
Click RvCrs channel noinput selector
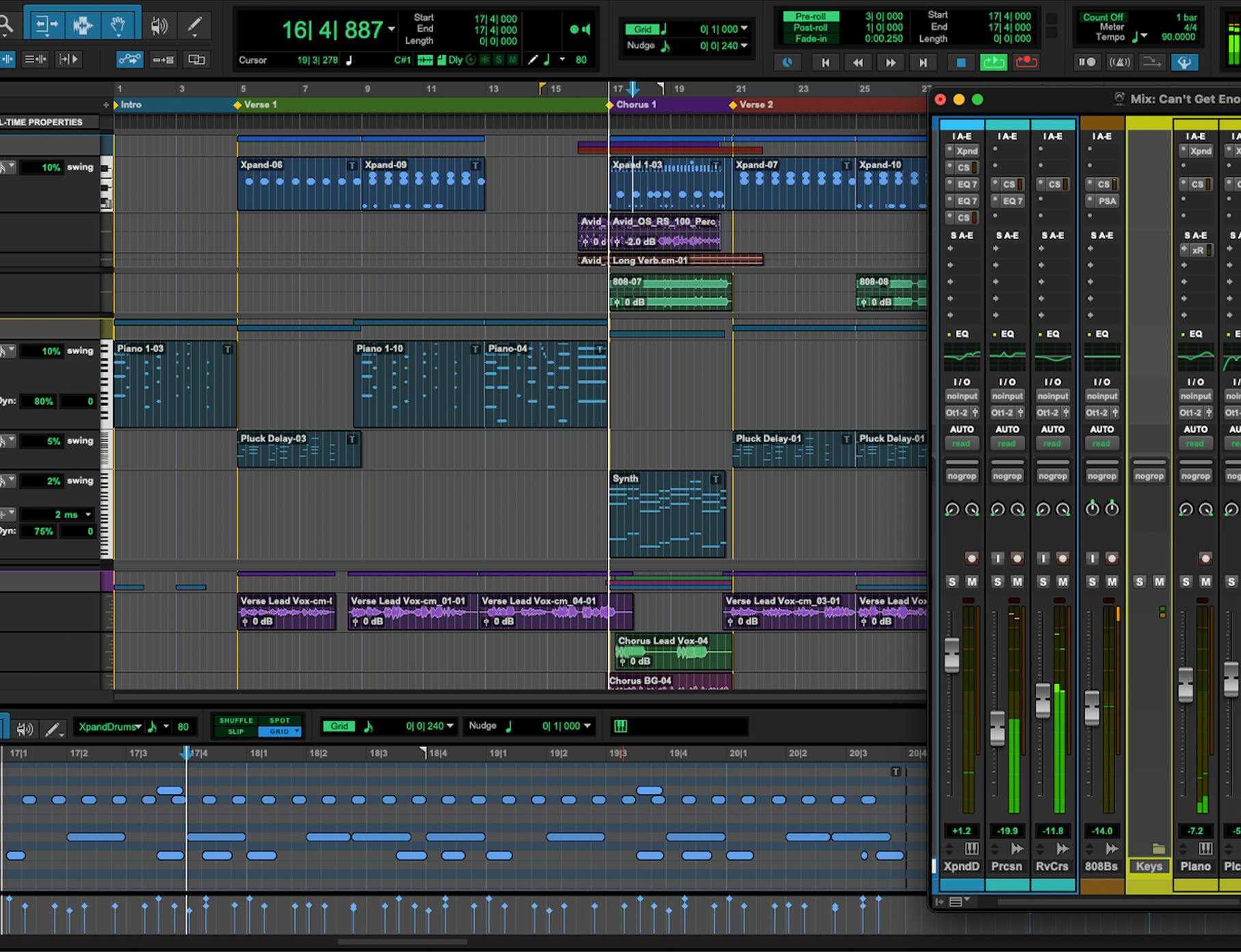click(1052, 397)
